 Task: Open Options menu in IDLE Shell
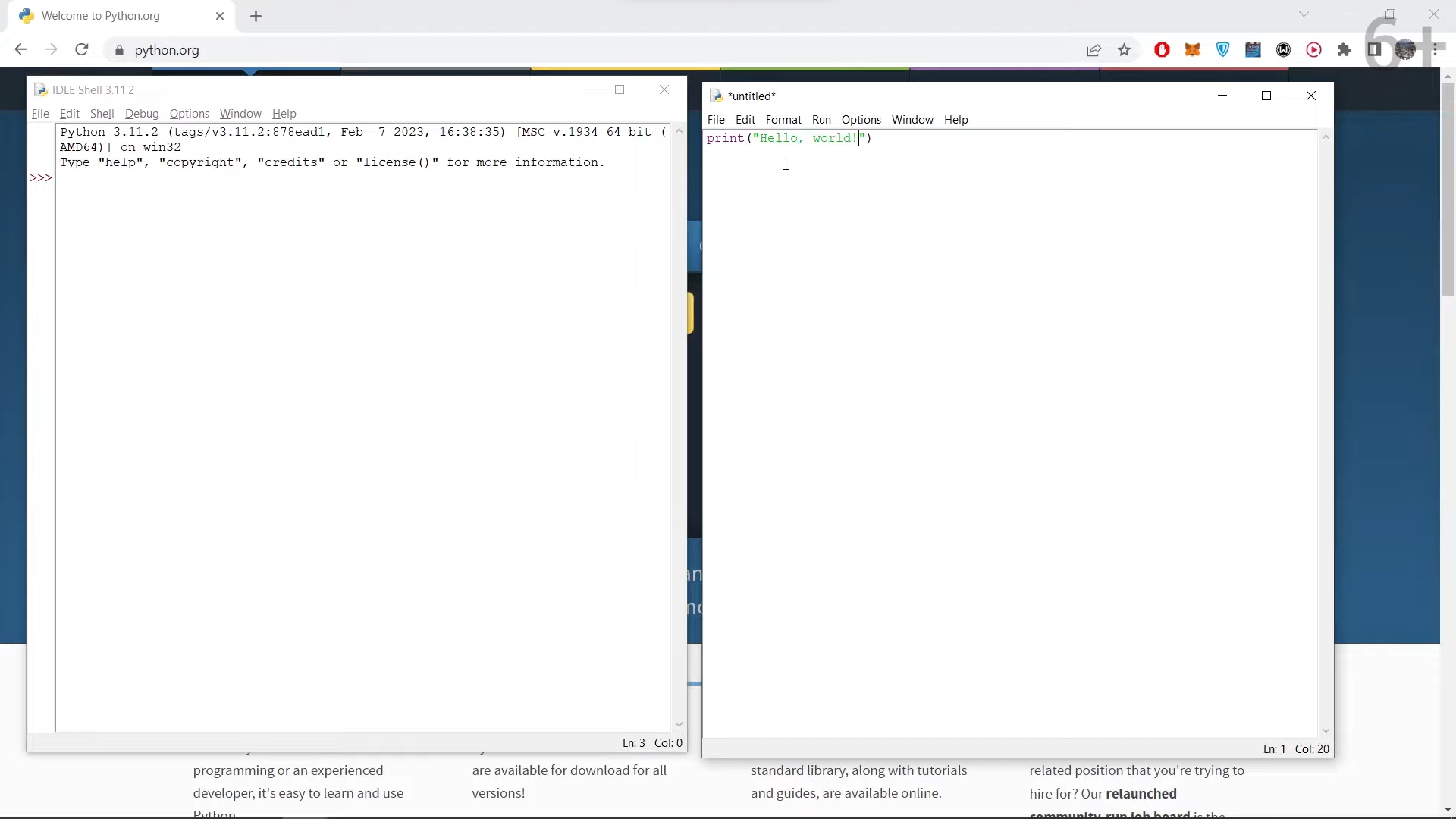[x=190, y=114]
